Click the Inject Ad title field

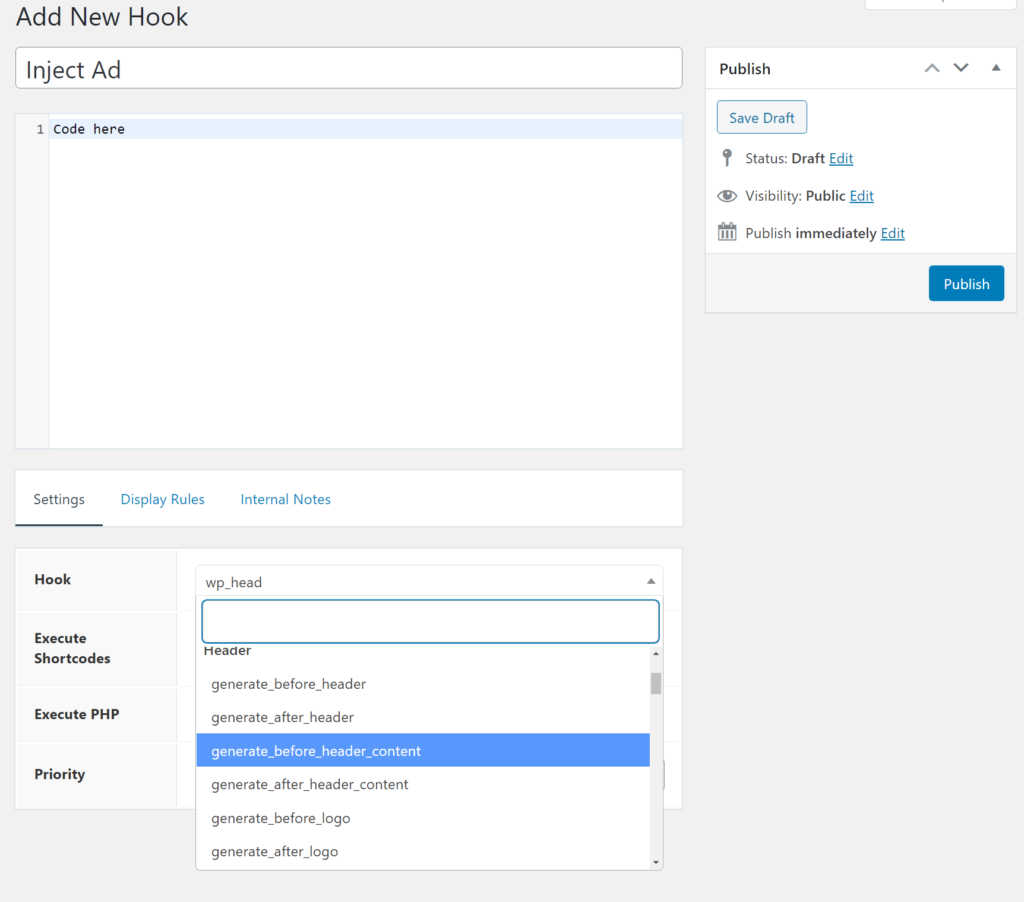348,68
